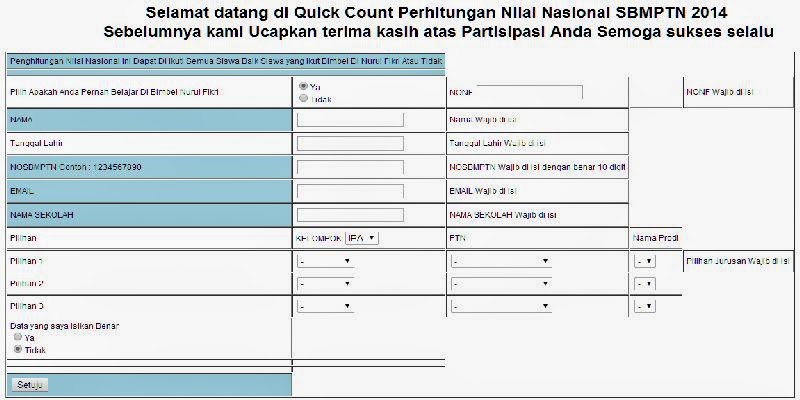800x400 pixels.
Task: Open Pilihan 3 Nama Prodi dropdown
Action: 645,306
